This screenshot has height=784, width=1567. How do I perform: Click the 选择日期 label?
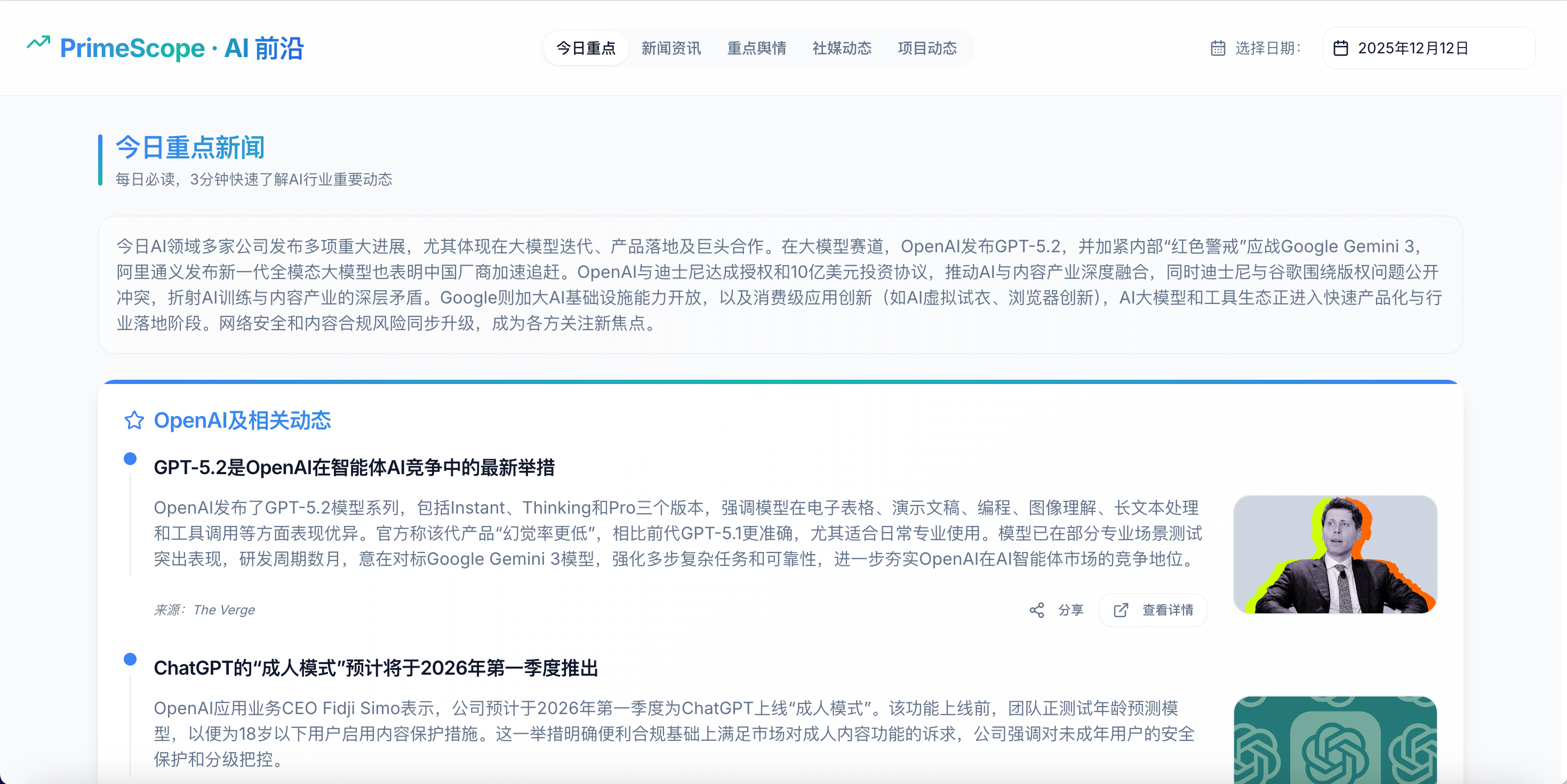[x=1268, y=48]
